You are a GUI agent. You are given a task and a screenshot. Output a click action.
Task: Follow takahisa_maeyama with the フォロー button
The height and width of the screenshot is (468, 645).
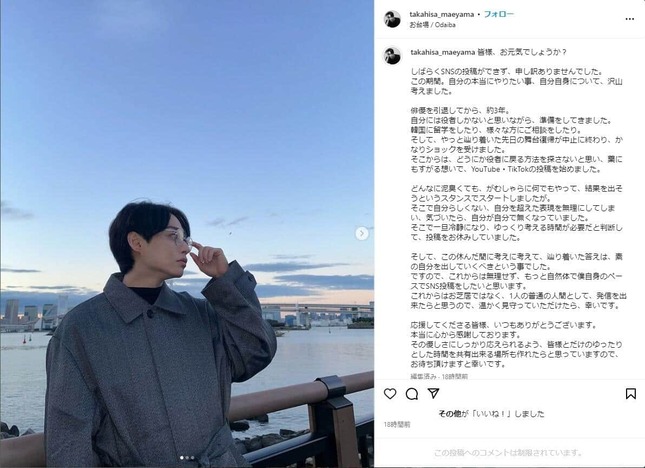(x=499, y=14)
